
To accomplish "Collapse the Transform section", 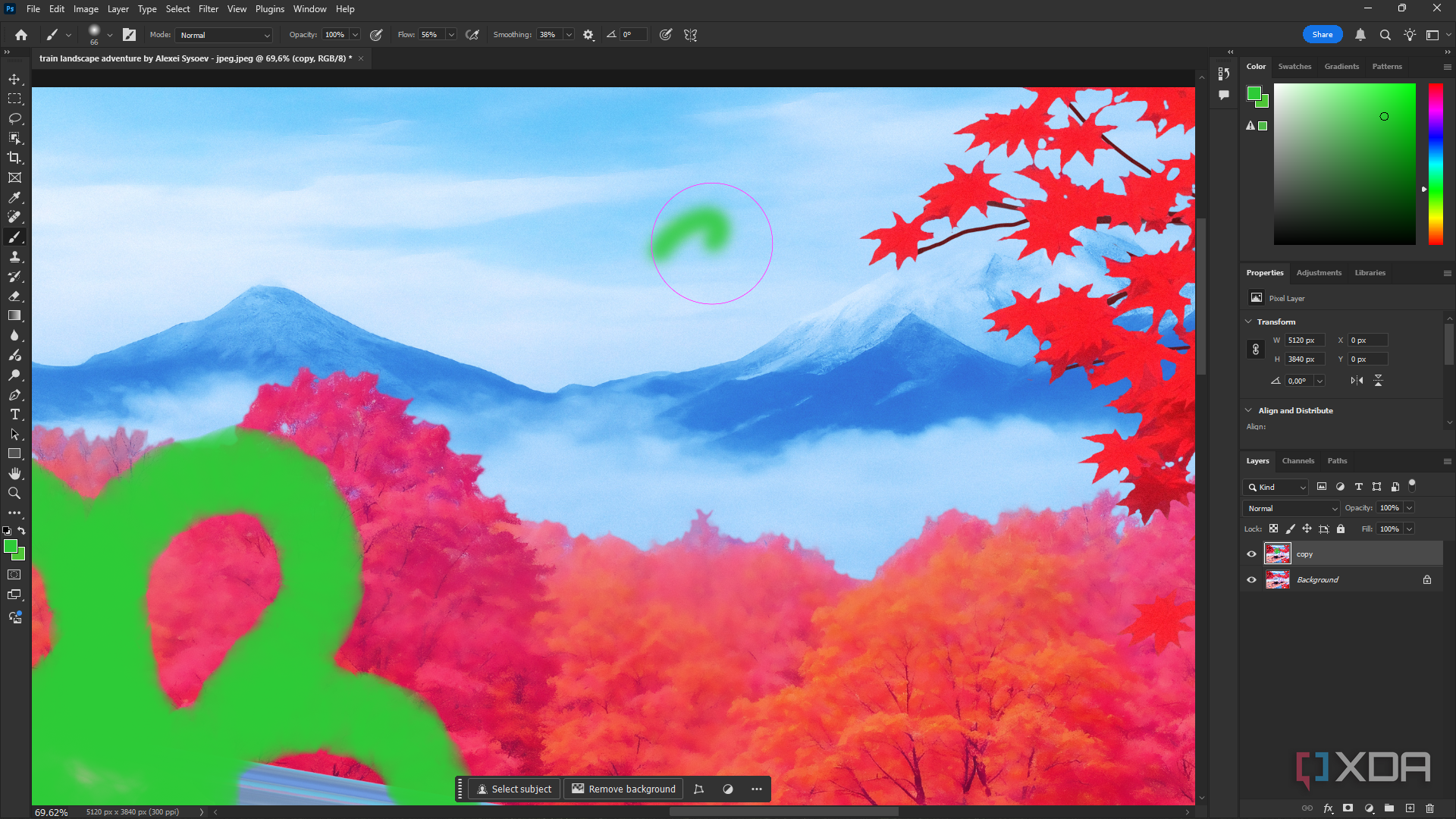I will (x=1249, y=322).
